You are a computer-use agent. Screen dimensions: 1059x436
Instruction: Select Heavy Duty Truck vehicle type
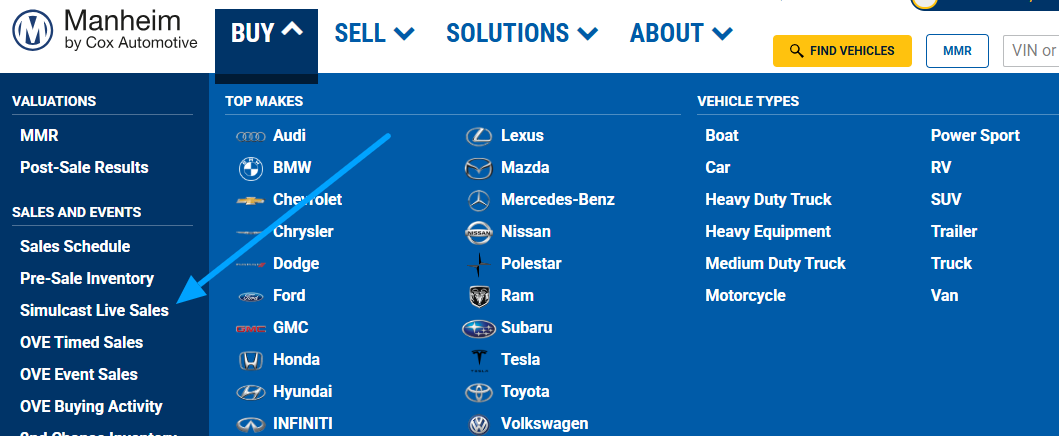768,199
